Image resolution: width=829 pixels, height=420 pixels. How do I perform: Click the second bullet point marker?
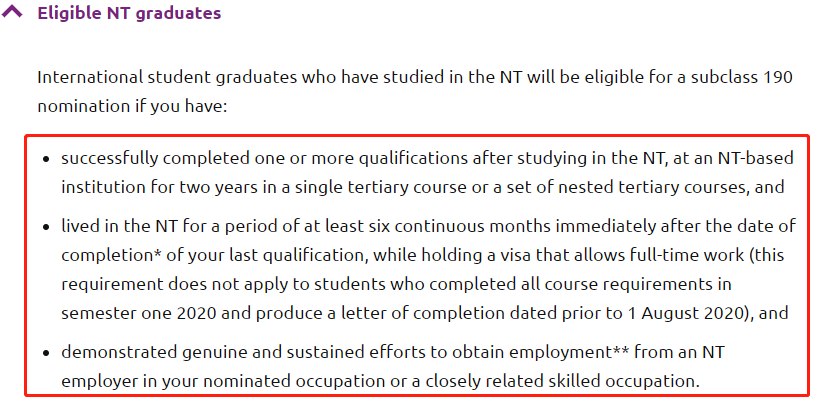click(x=47, y=227)
